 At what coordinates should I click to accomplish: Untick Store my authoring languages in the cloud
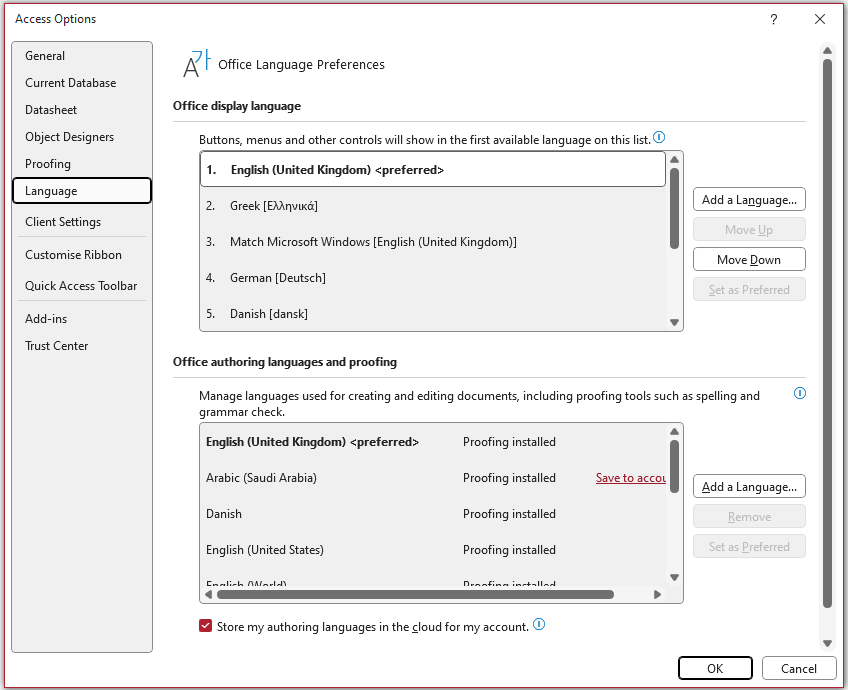(206, 626)
